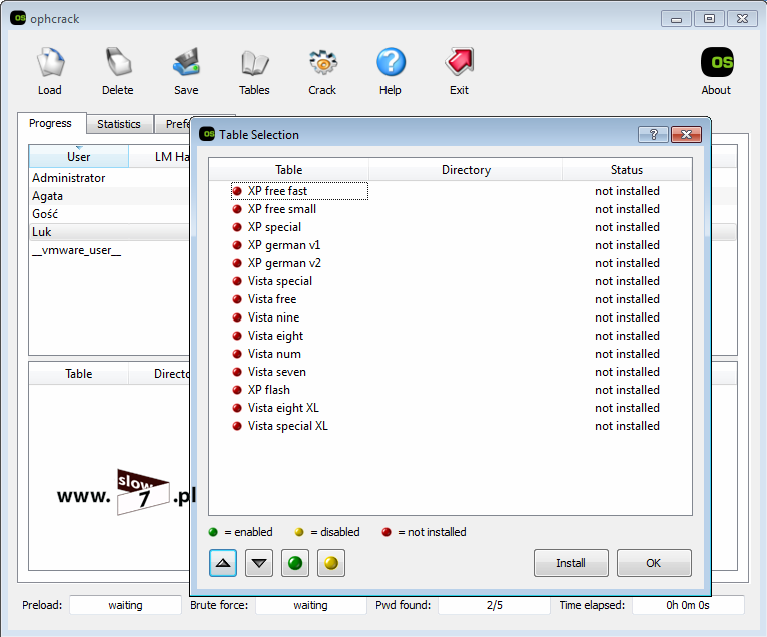767x637 pixels.
Task: Click the not installed status of XP flash
Action: 627,390
